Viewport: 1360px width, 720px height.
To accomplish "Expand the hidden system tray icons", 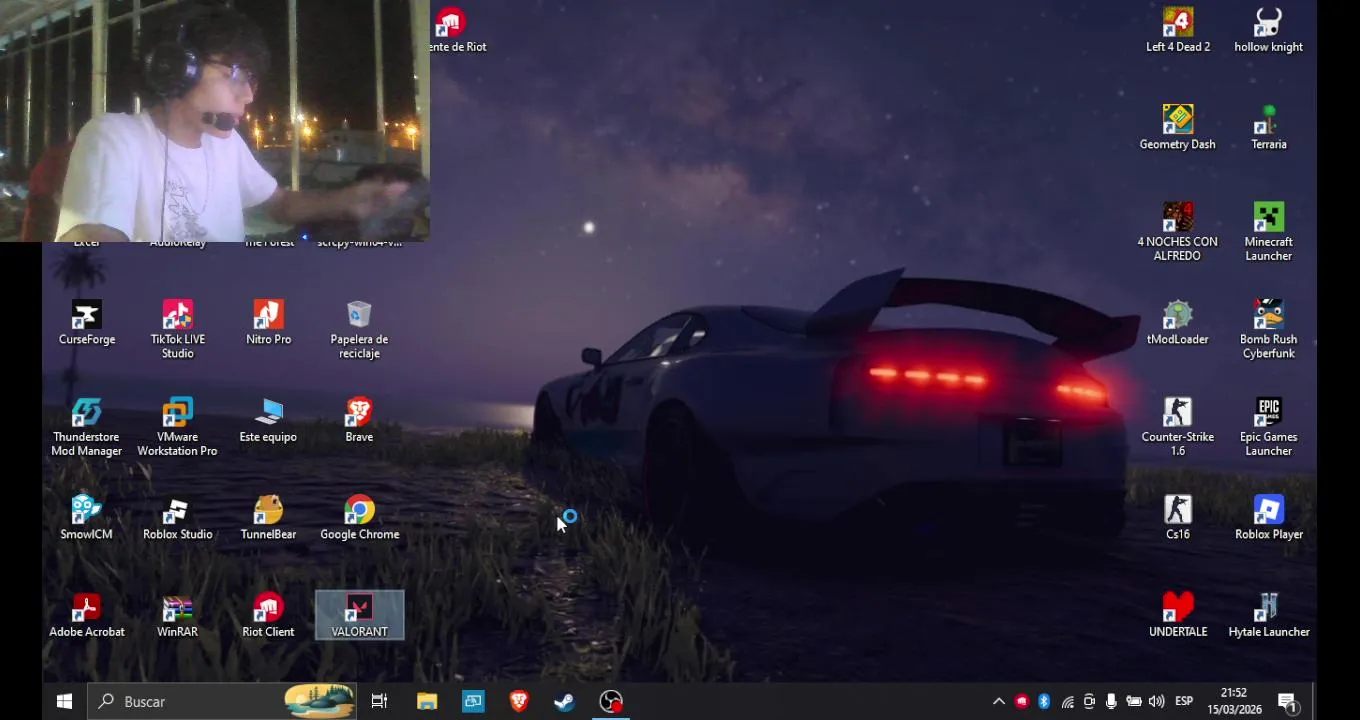I will (x=998, y=702).
